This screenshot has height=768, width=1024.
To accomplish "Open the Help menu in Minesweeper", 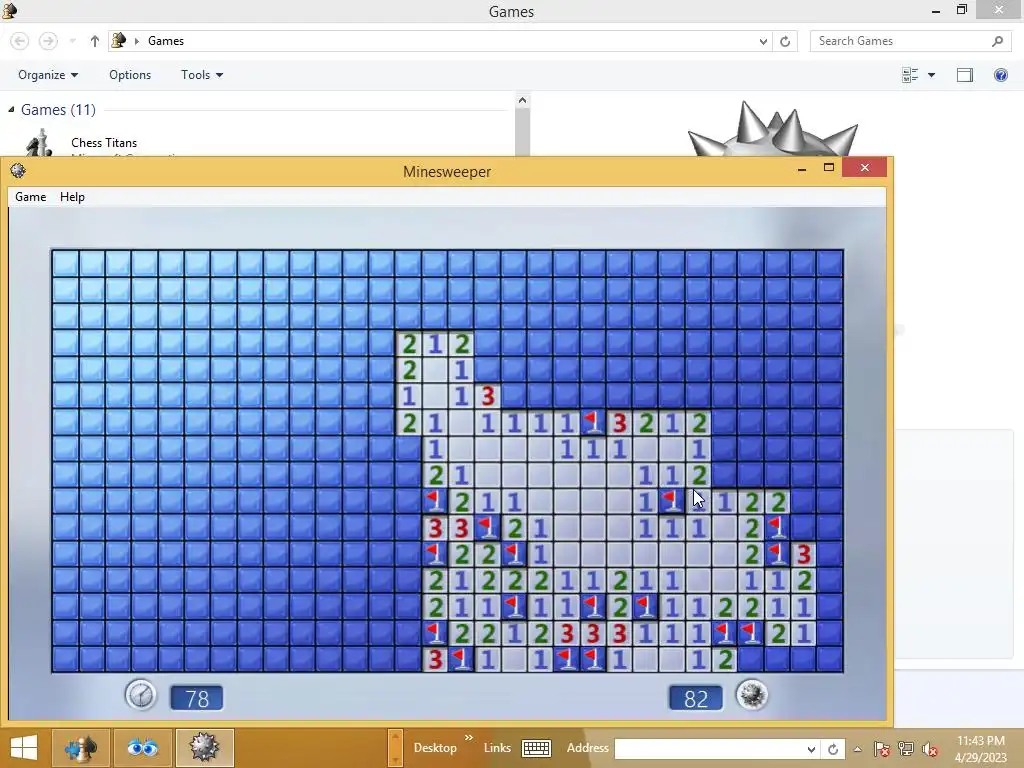I will tap(72, 197).
